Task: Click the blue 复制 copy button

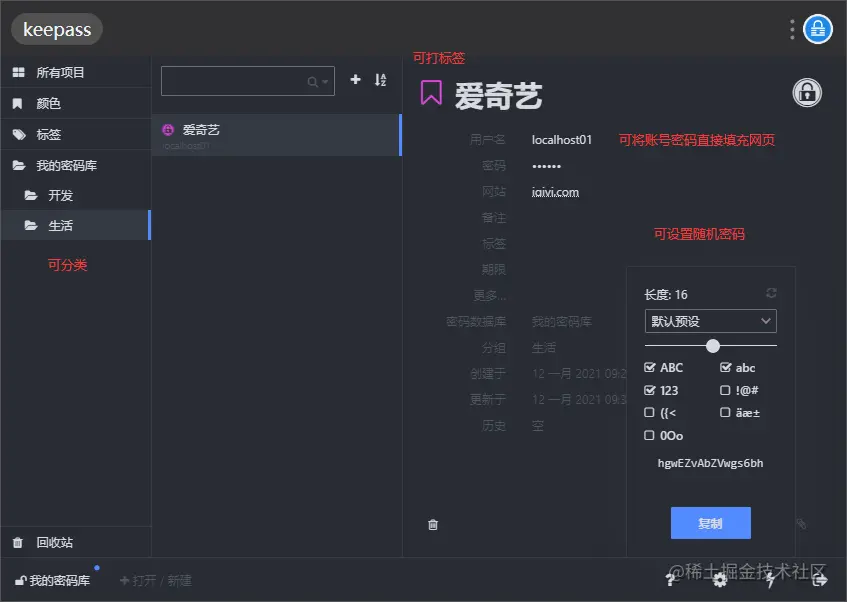Action: [710, 523]
